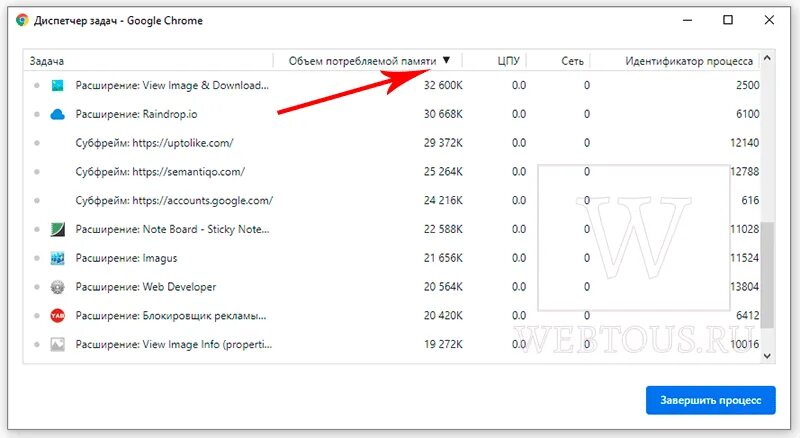Select the Блокировщик рекламы row

coord(392,315)
